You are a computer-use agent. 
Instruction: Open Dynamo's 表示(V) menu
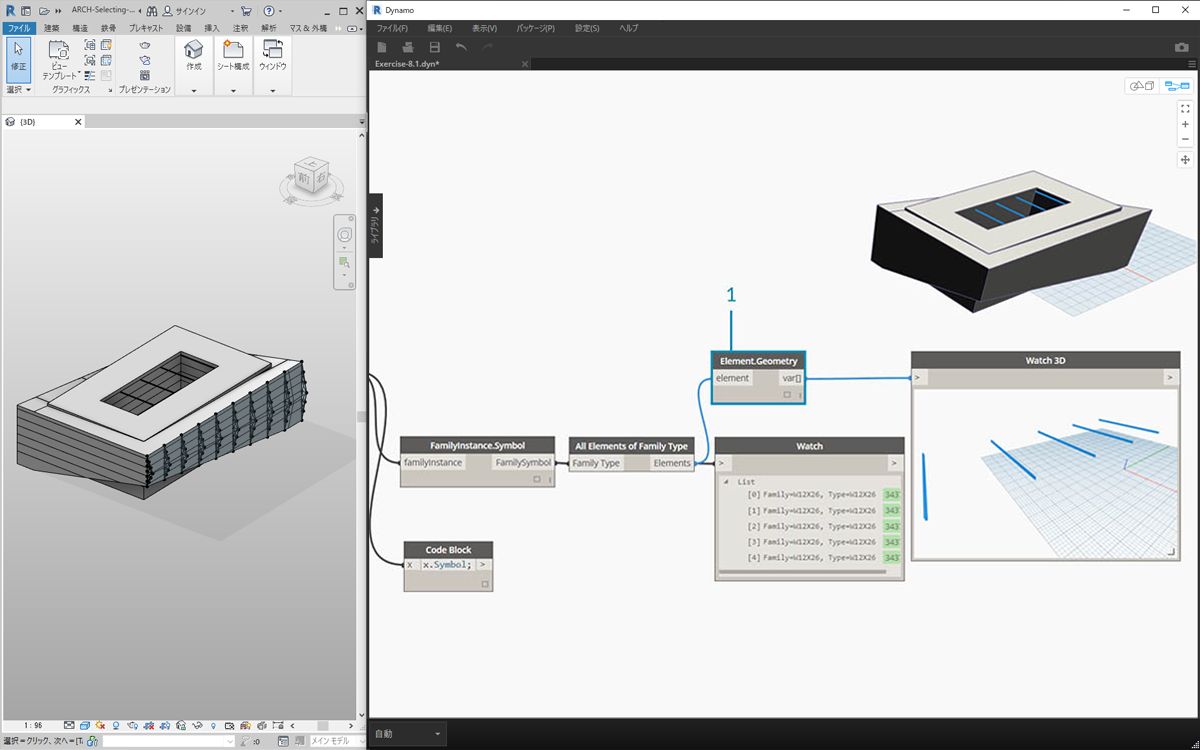485,28
